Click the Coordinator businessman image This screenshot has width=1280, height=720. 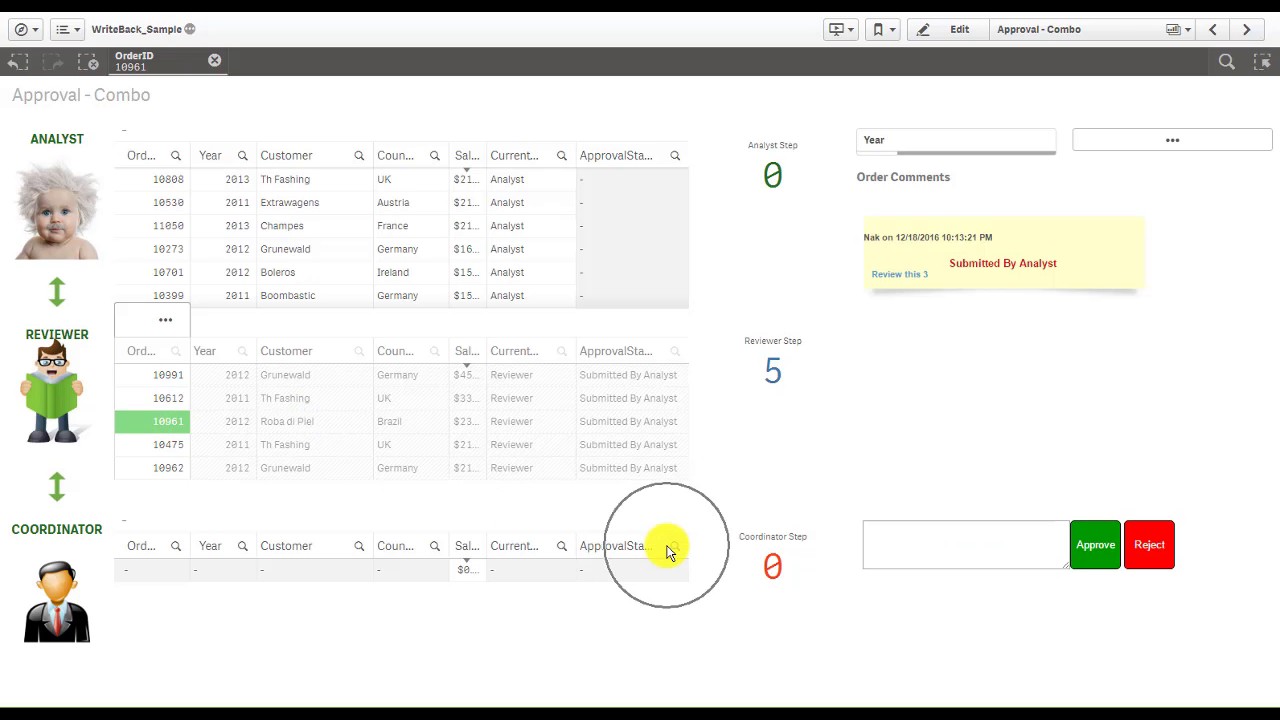pos(57,601)
